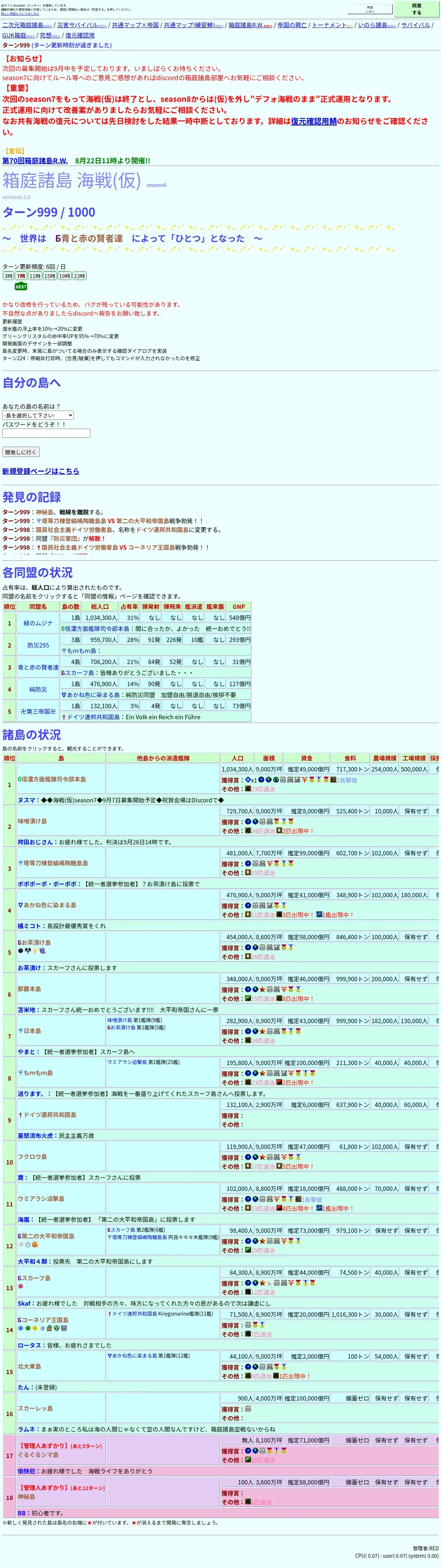Viewport: 441px width, 1568px height.
Task: Click the 3時 turn time badge
Action: [8, 276]
